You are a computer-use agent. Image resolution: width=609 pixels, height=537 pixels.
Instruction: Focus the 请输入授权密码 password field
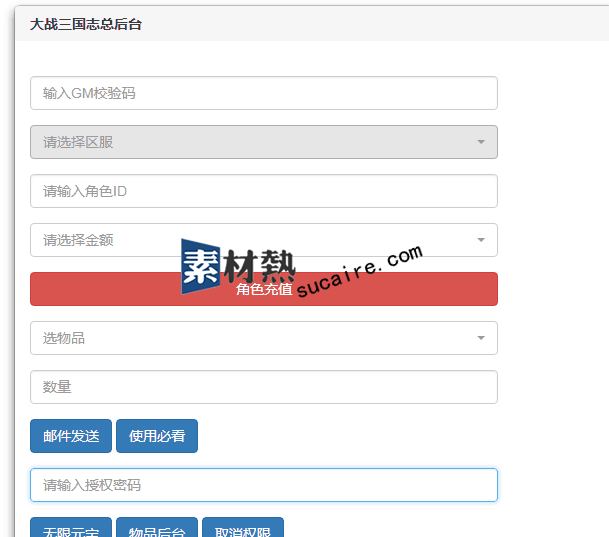point(263,485)
